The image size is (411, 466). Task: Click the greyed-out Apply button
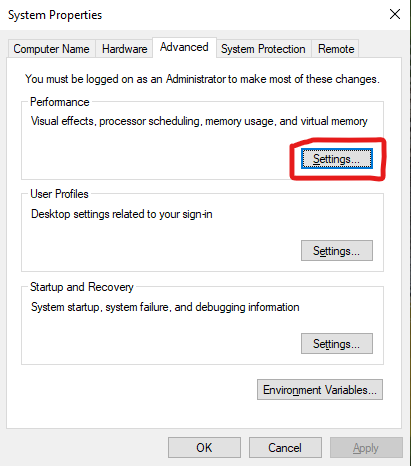[366, 447]
